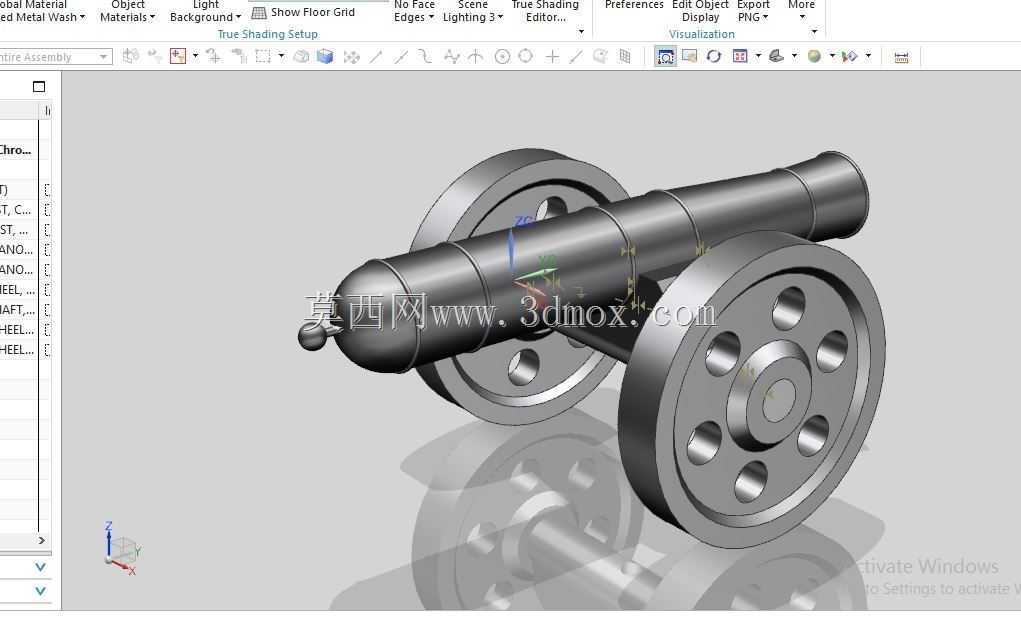Click the navigator panel maximize square icon
1021x626 pixels.
click(39, 87)
